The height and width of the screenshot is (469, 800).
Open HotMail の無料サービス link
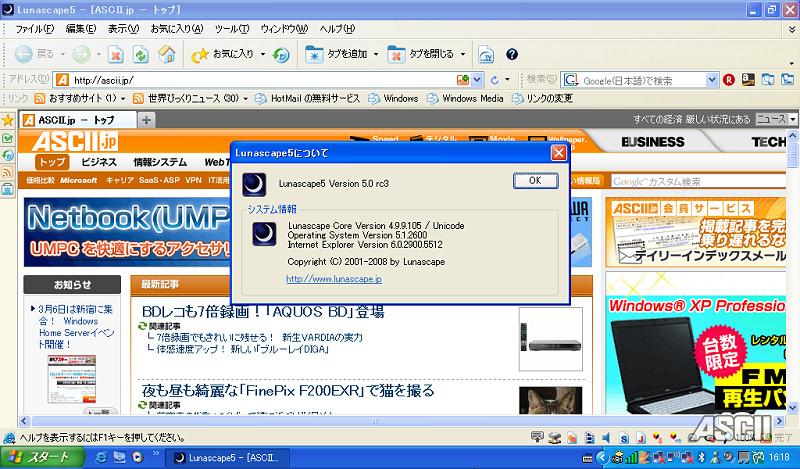pos(308,98)
